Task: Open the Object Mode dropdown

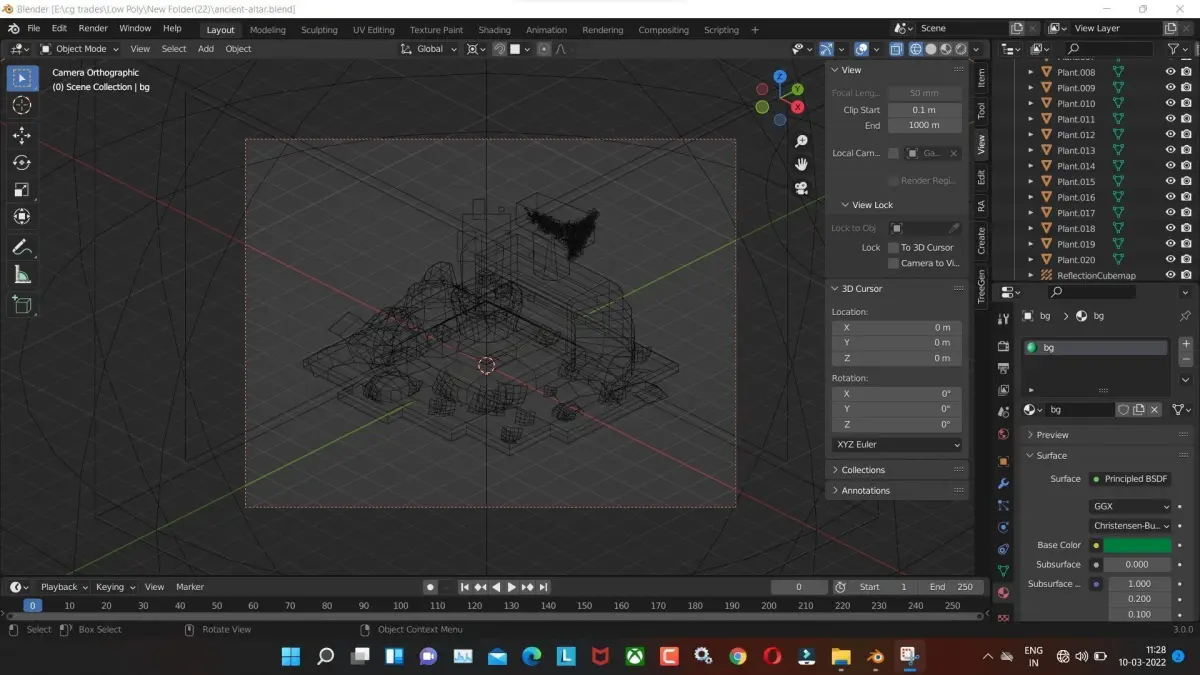Action: click(81, 49)
